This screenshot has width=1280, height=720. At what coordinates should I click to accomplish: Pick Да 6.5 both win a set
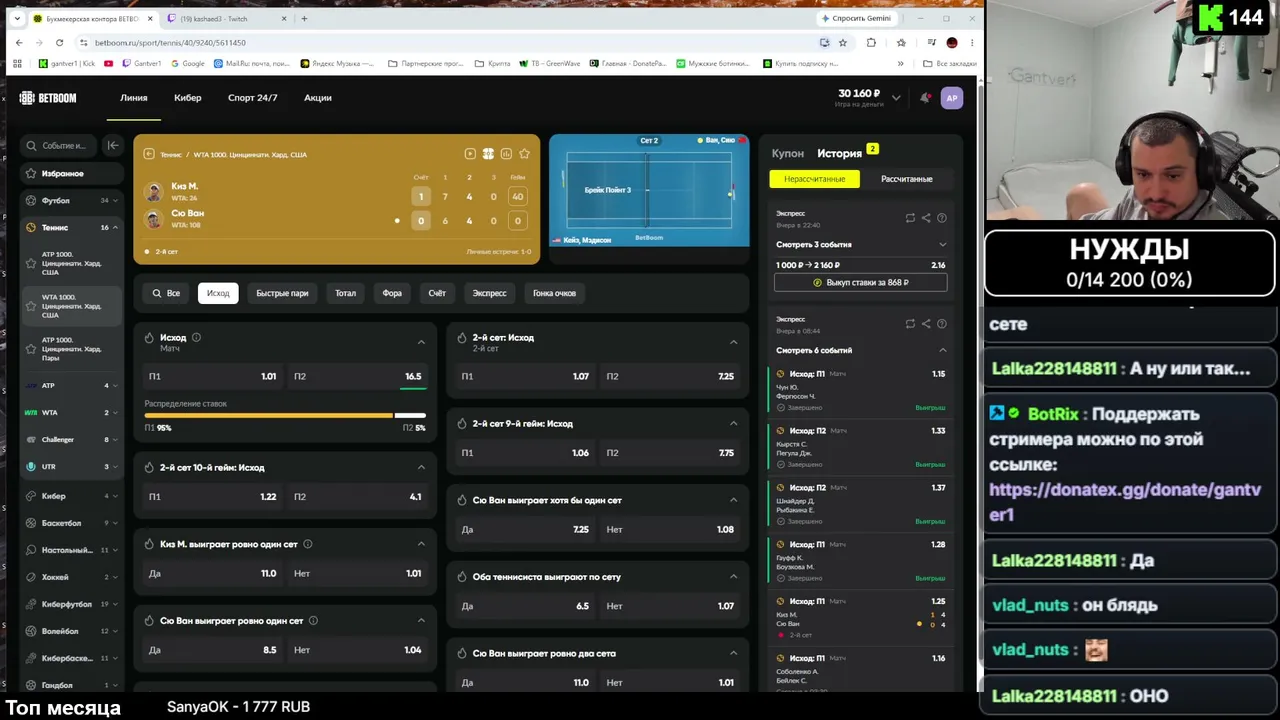pos(525,606)
